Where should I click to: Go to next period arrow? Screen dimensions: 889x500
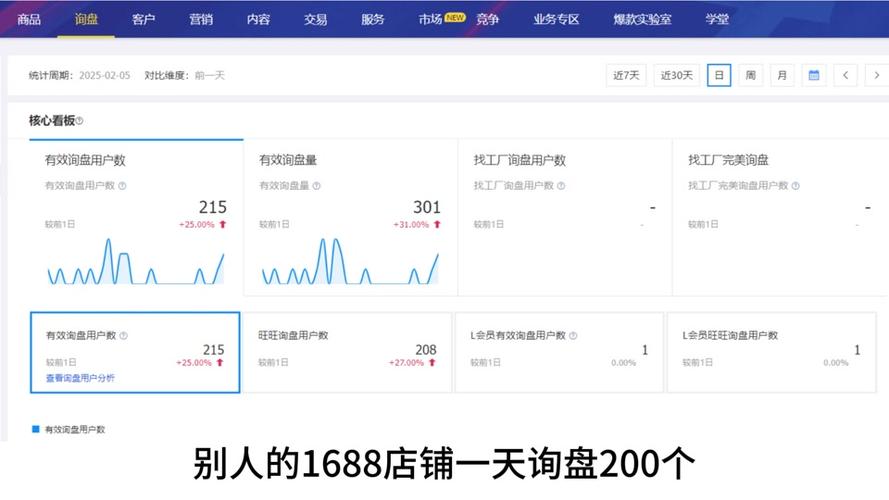tap(877, 75)
